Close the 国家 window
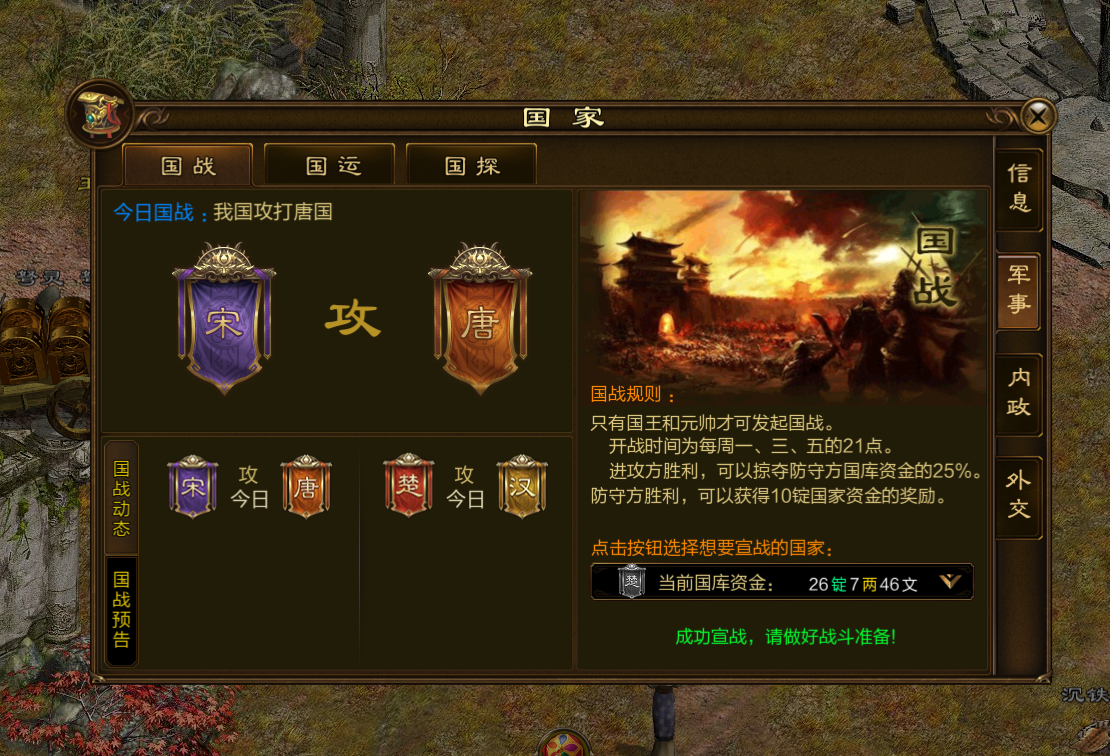This screenshot has width=1110, height=756. (x=1038, y=116)
